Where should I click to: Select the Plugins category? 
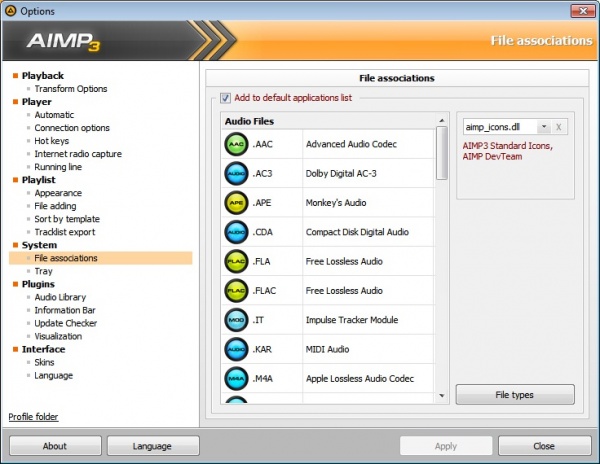pyautogui.click(x=38, y=284)
